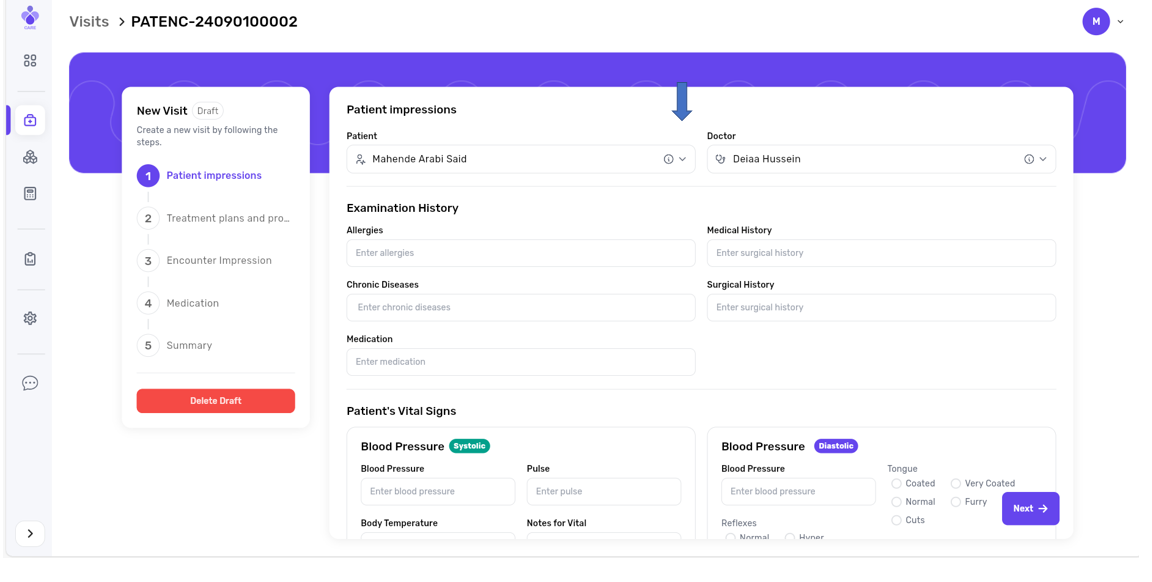1152x582 pixels.
Task: Open settings gear in sidebar
Action: (x=30, y=318)
